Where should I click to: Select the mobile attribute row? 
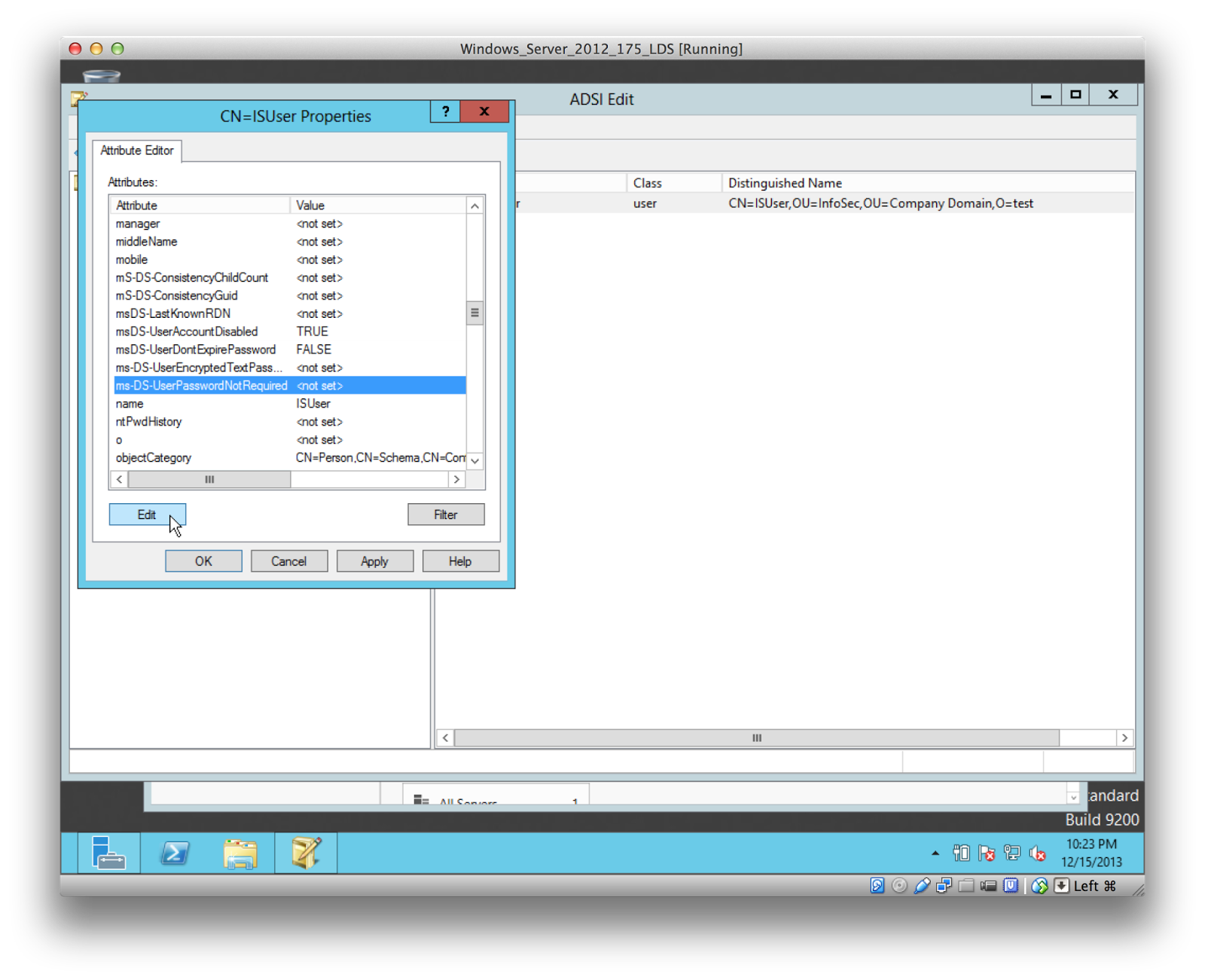point(289,260)
